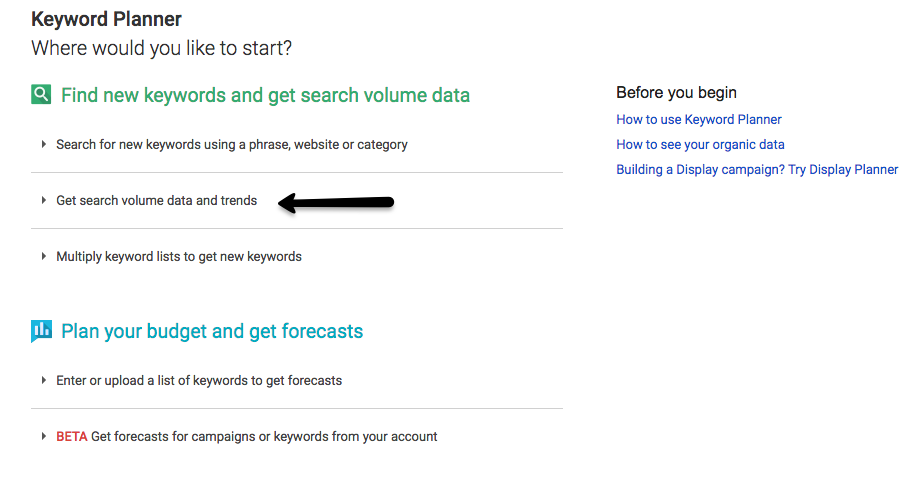Expand triangle beside Multiply keyword lists
Screen dimensions: 921x500
(x=43, y=256)
